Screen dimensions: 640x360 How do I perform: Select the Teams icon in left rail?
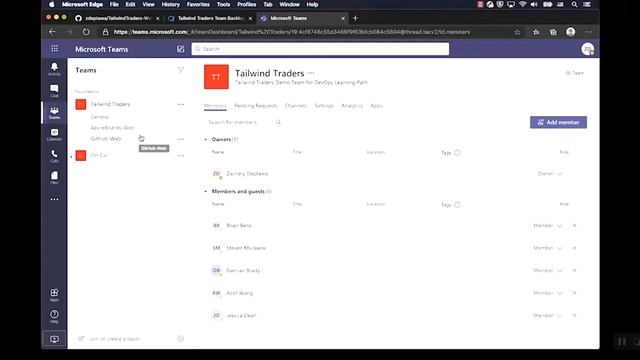[54, 113]
